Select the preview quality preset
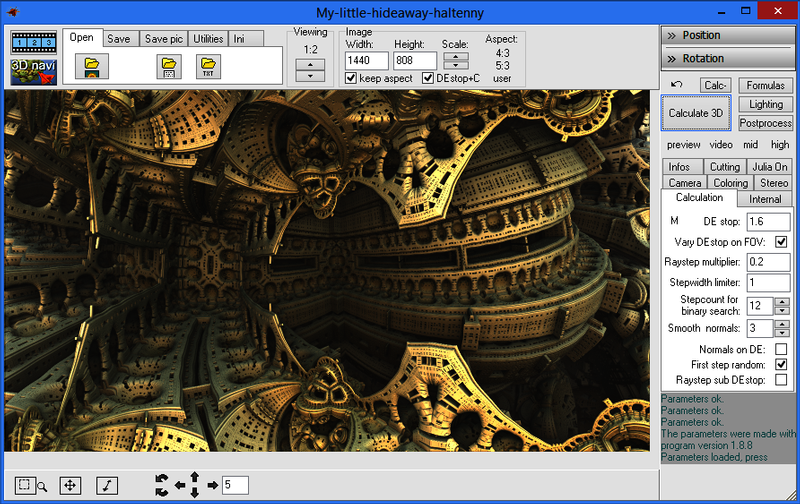Screen dimensions: 800x504 684,145
